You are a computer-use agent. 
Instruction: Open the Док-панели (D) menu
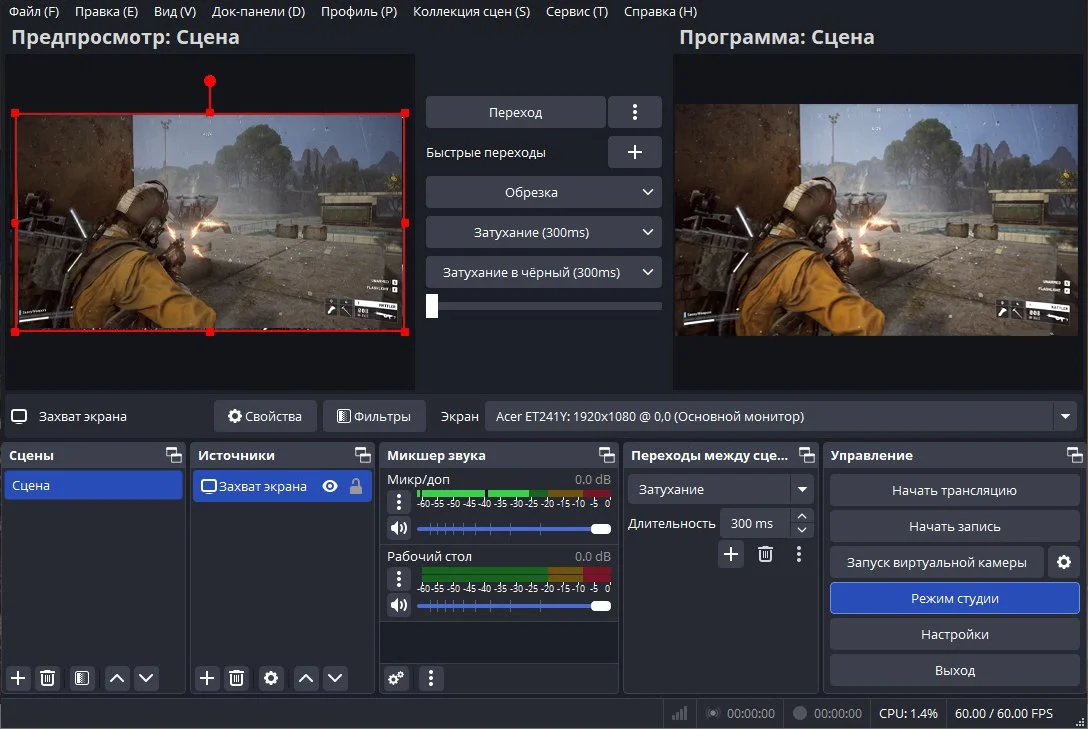(x=258, y=12)
